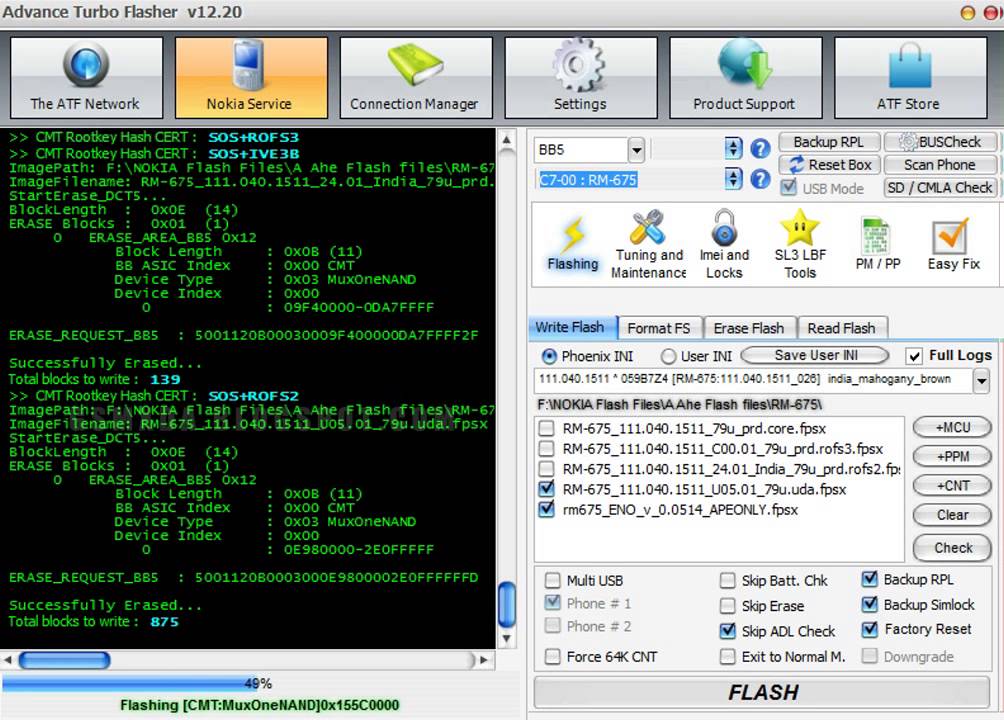Click the Check button
Screen dimensions: 1004x720
[x=952, y=548]
